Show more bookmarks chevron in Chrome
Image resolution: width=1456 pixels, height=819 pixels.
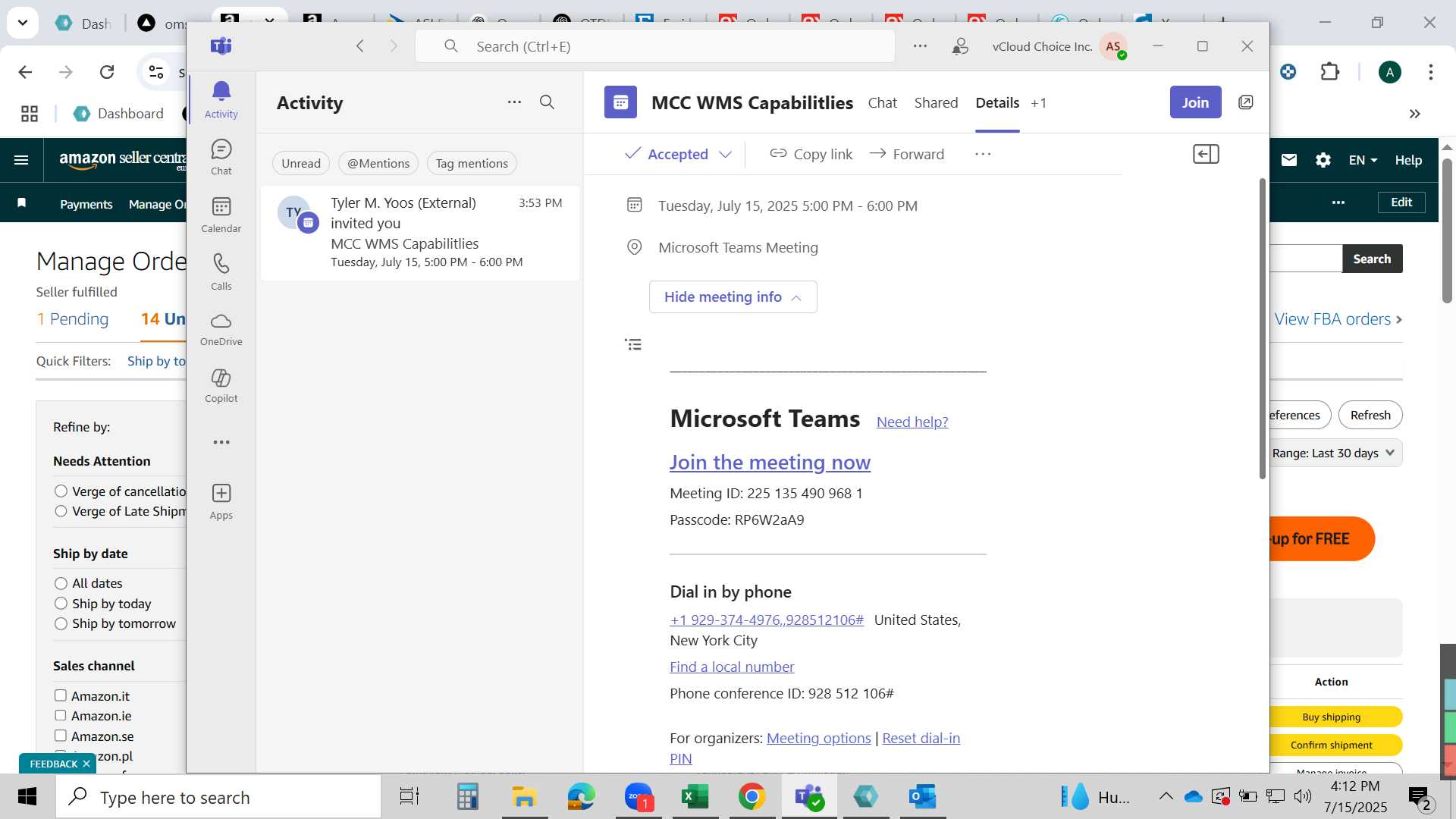[1414, 114]
